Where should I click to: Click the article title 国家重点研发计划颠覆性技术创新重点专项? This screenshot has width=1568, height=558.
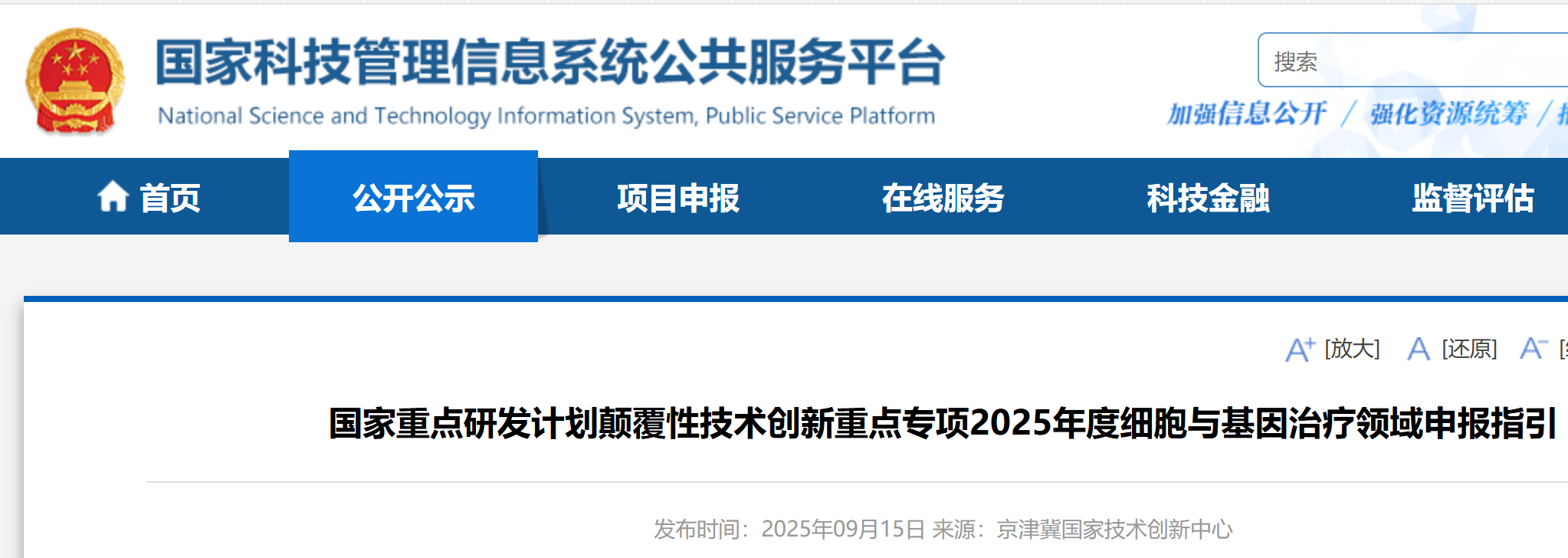click(942, 423)
